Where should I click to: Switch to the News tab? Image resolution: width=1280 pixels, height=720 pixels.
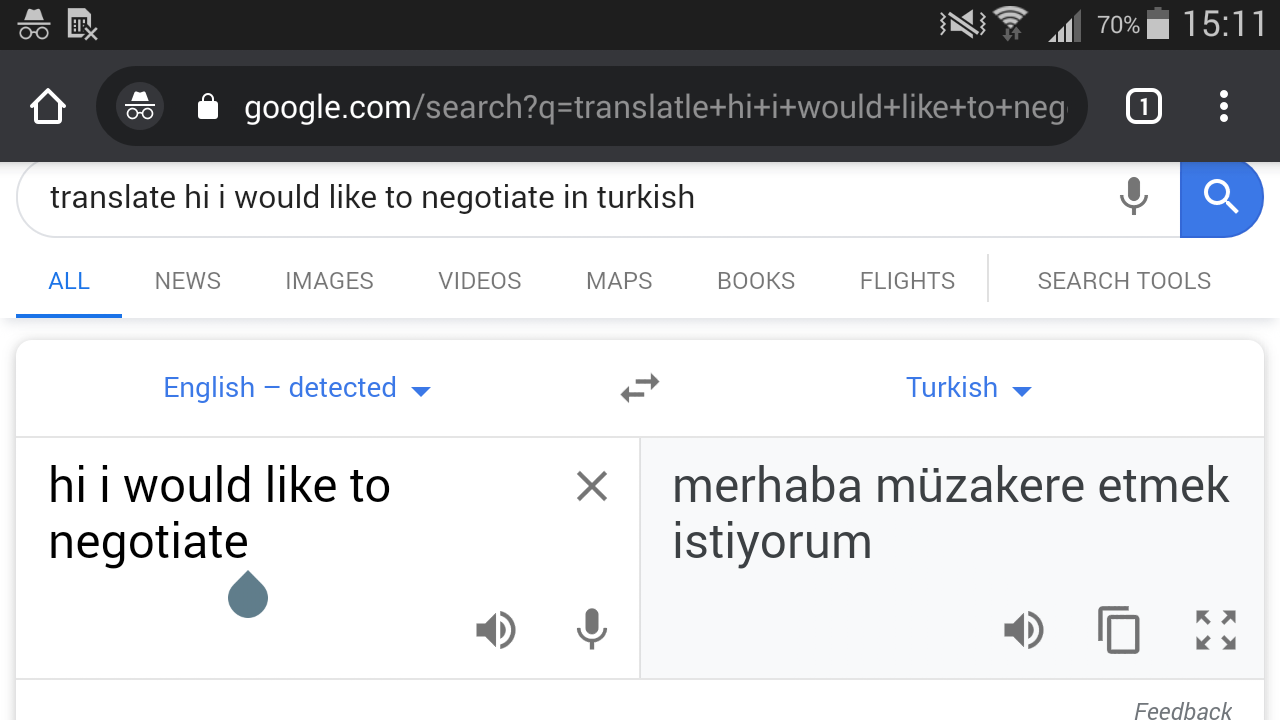click(188, 281)
